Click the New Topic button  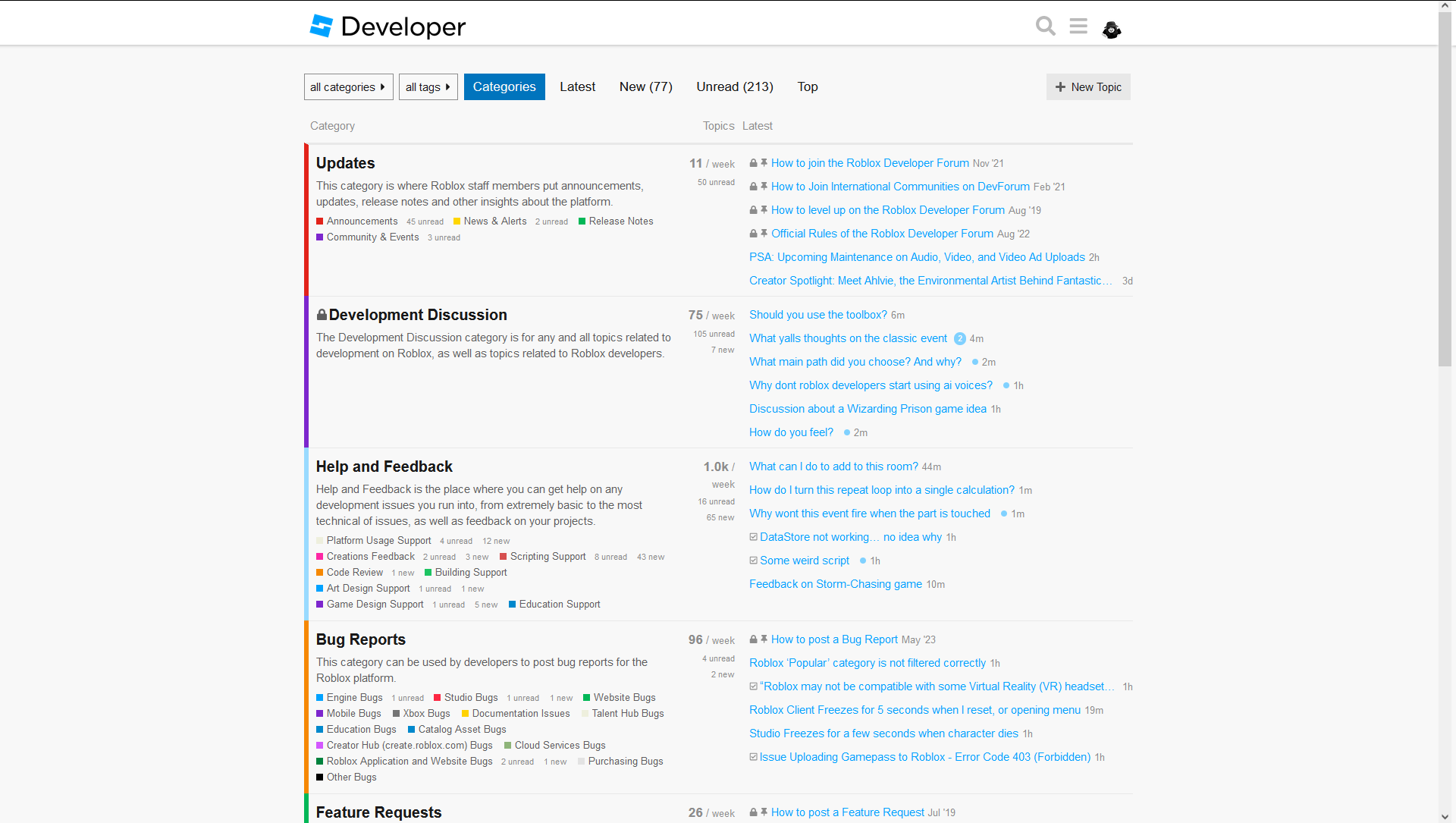(1087, 86)
